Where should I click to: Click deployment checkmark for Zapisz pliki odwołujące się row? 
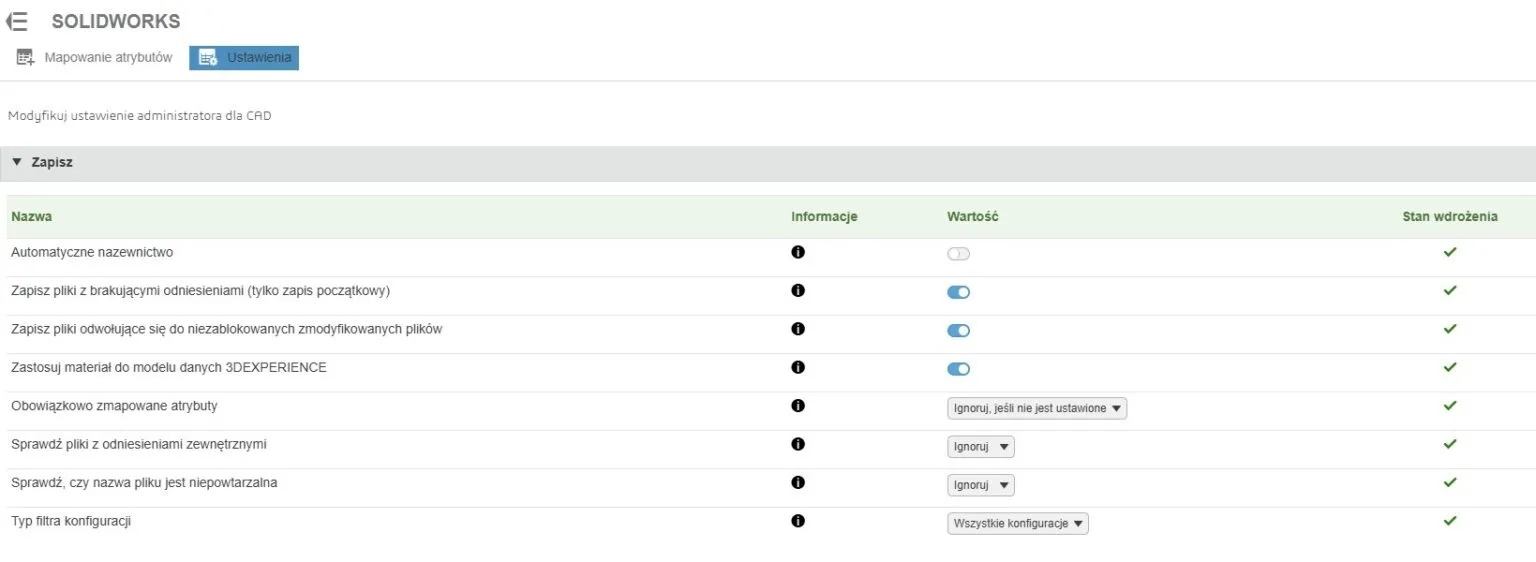click(x=1450, y=328)
